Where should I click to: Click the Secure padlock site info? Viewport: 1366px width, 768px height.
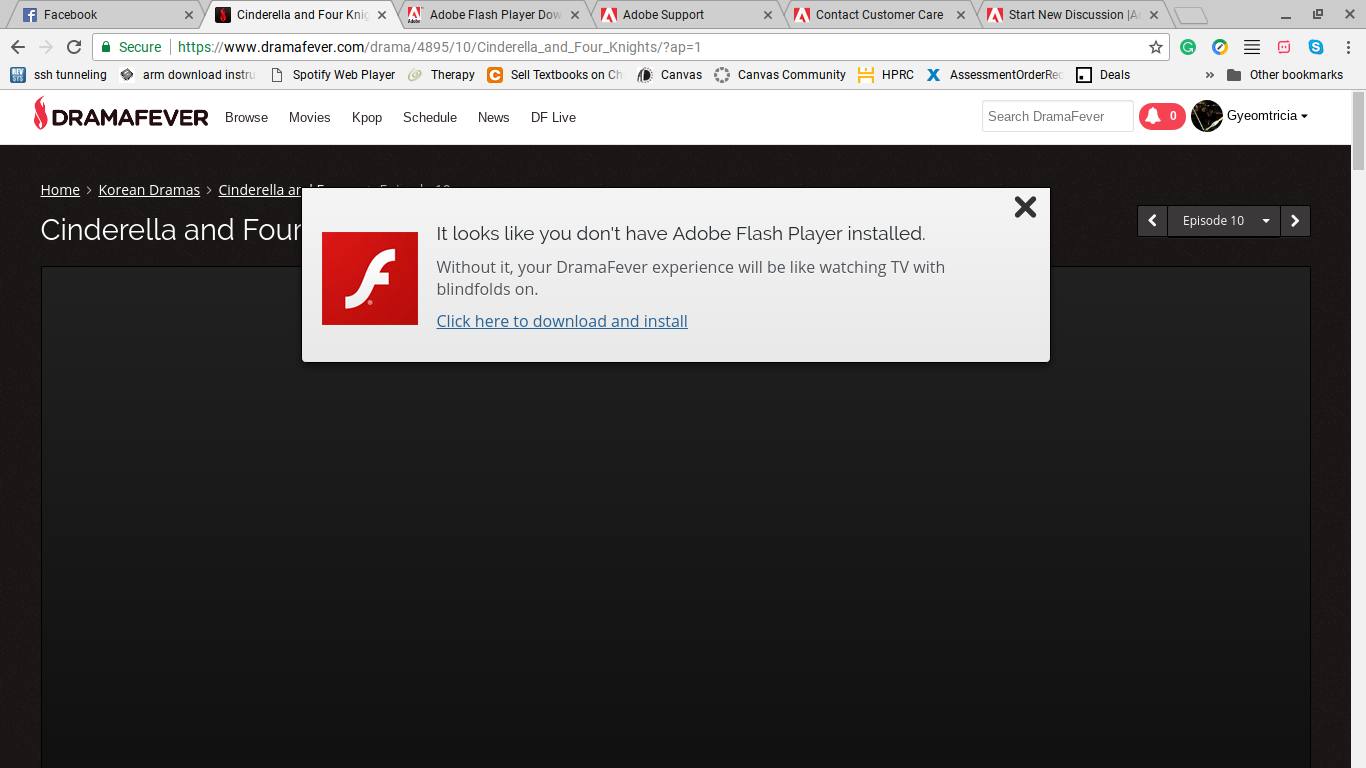pos(131,47)
